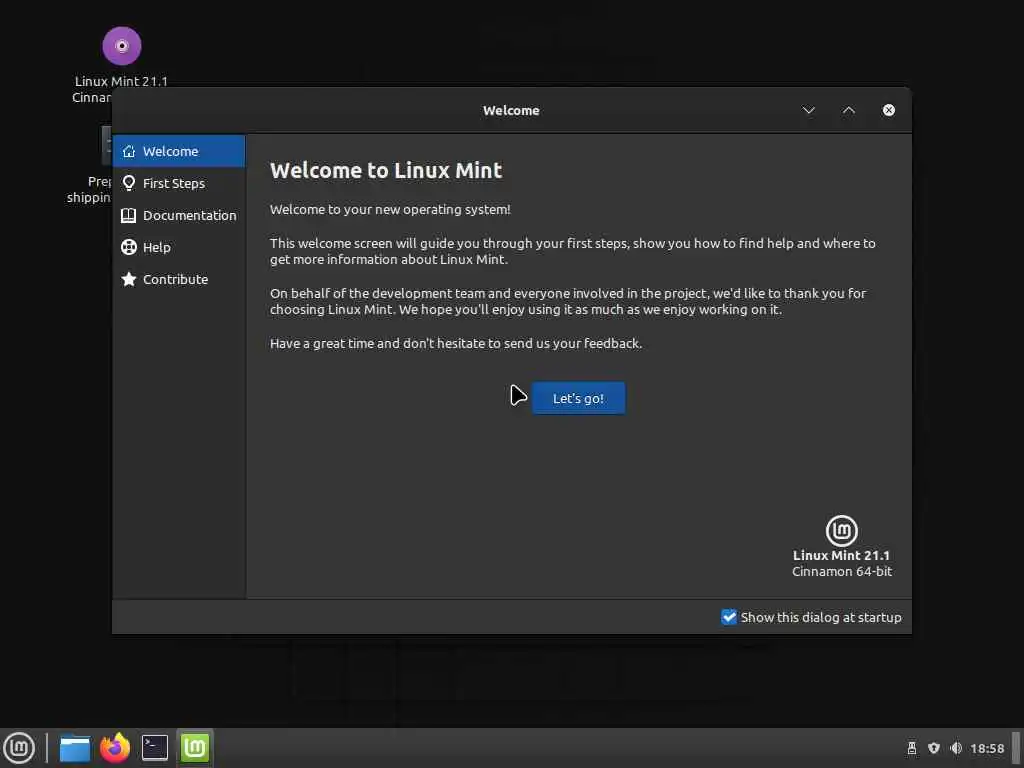This screenshot has width=1024, height=768.
Task: Open the removable drives tray icon
Action: (x=912, y=748)
